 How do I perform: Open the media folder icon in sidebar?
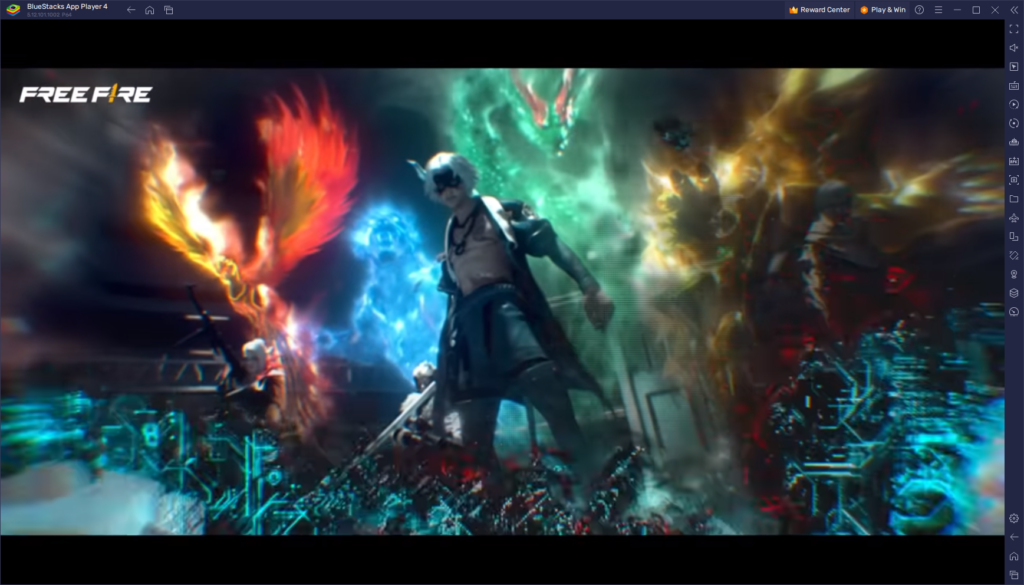(1013, 199)
